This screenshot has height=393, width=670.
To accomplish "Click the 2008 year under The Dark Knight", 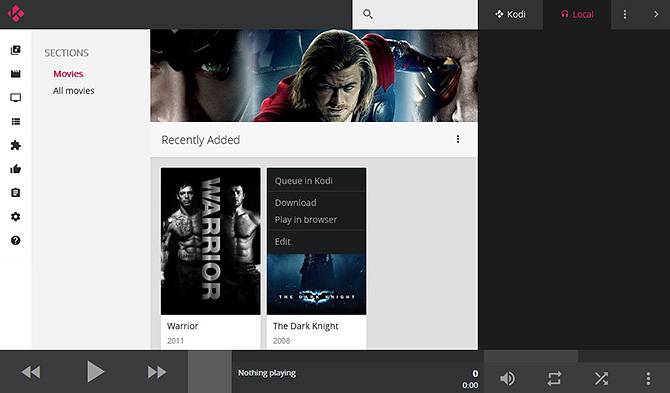I will tap(281, 341).
